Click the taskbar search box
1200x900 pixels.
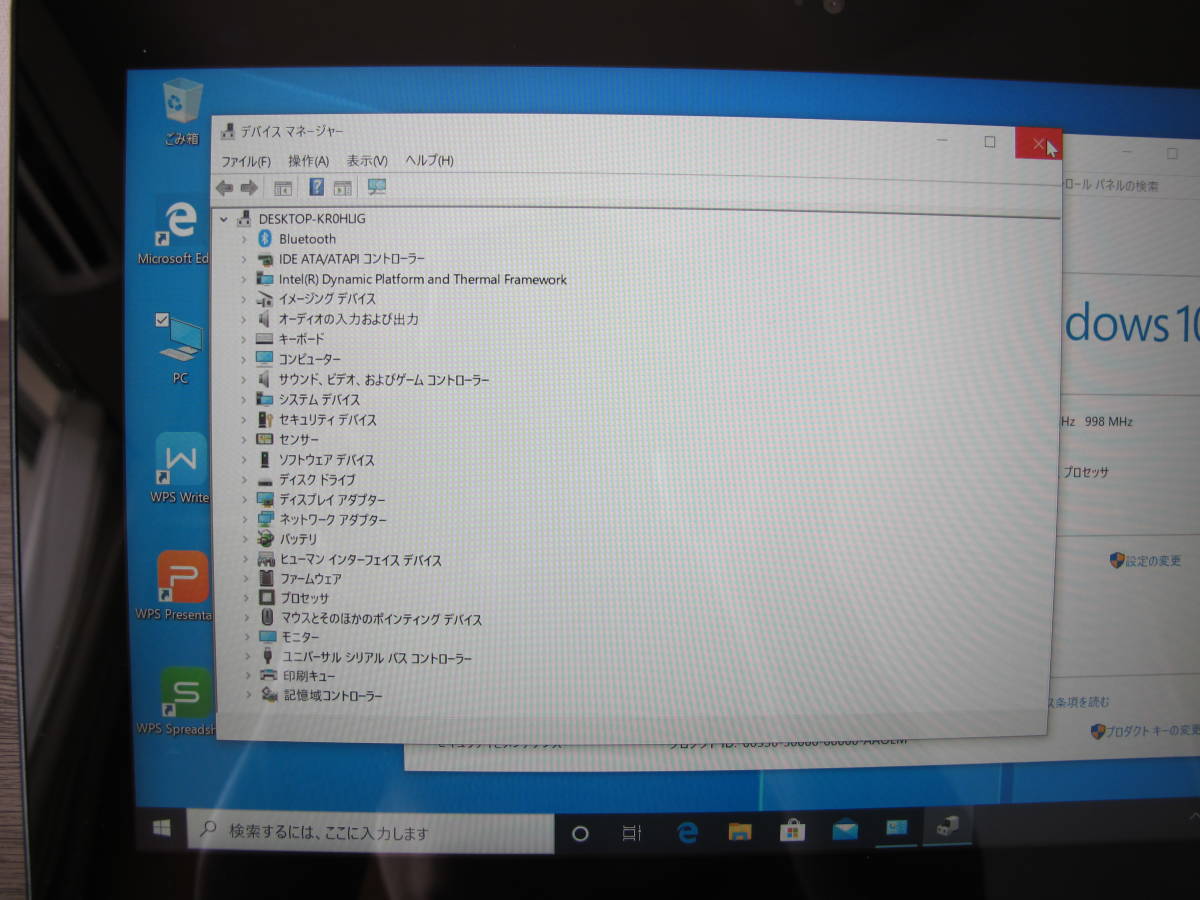[370, 832]
